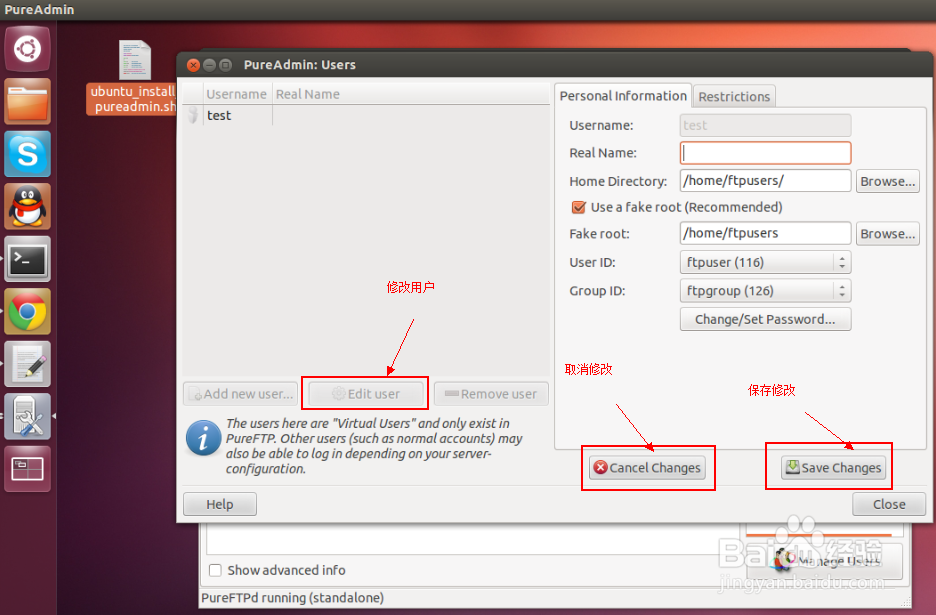Click Change/Set Password button
Screen dimensions: 936x615
[x=765, y=319]
